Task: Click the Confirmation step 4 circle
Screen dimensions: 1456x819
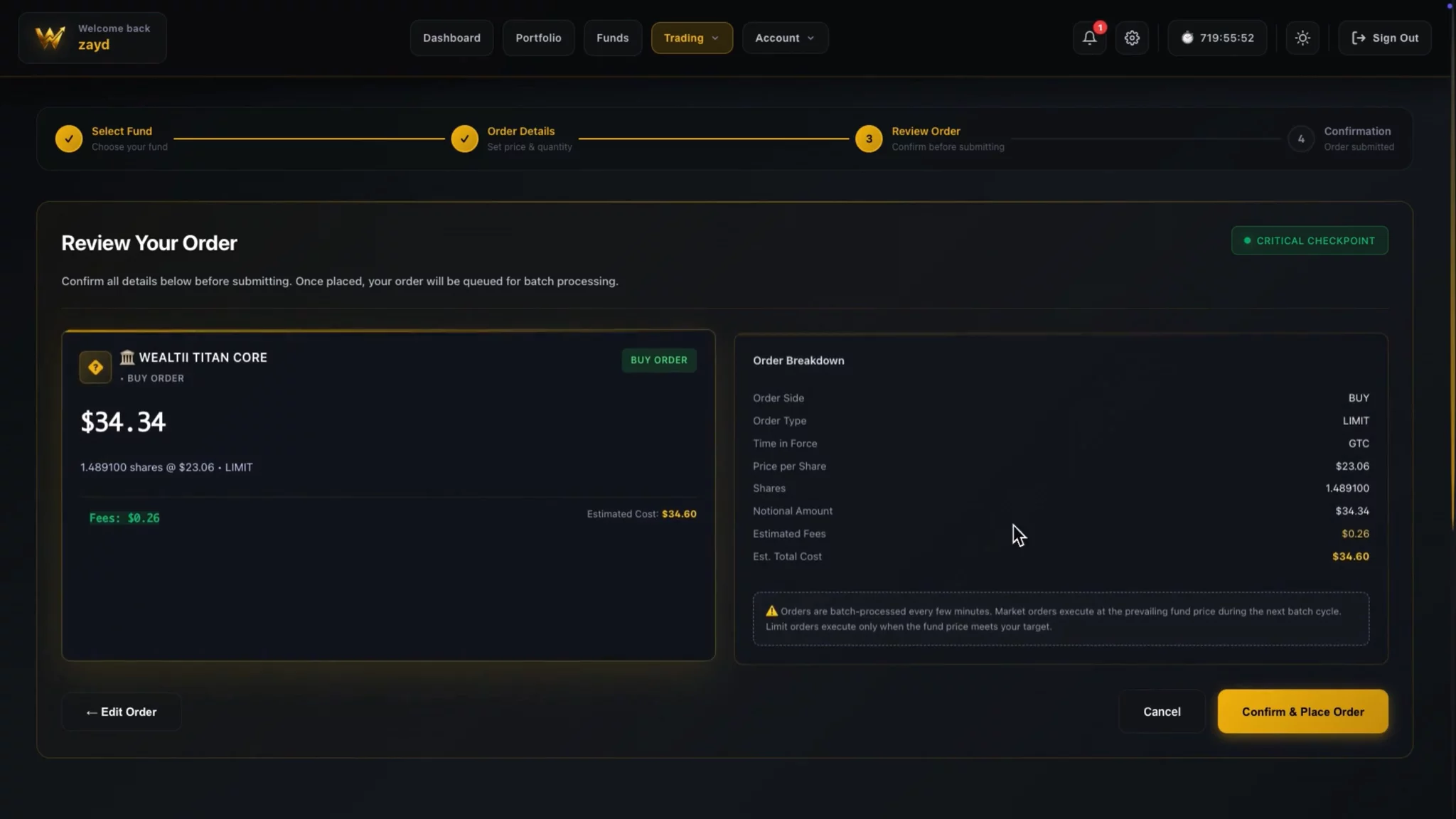Action: [x=1301, y=139]
